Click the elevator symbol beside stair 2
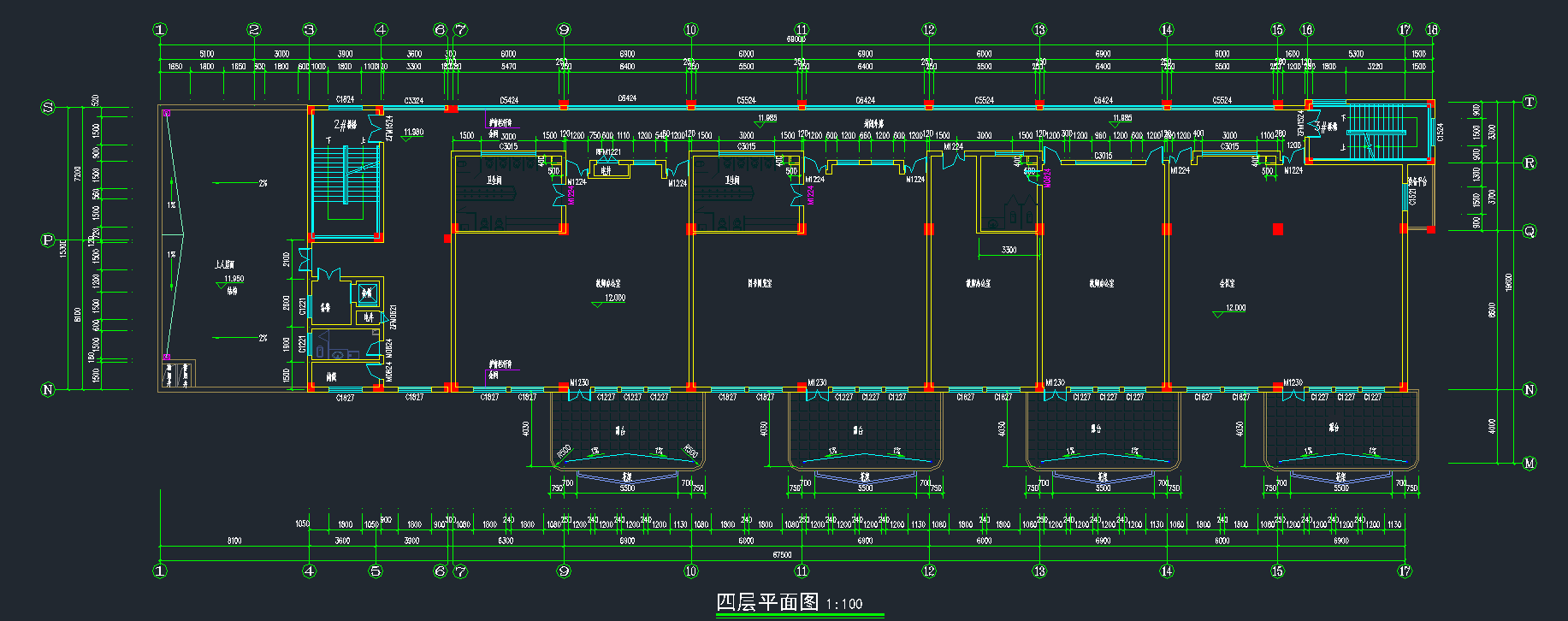Image resolution: width=1568 pixels, height=621 pixels. click(367, 293)
